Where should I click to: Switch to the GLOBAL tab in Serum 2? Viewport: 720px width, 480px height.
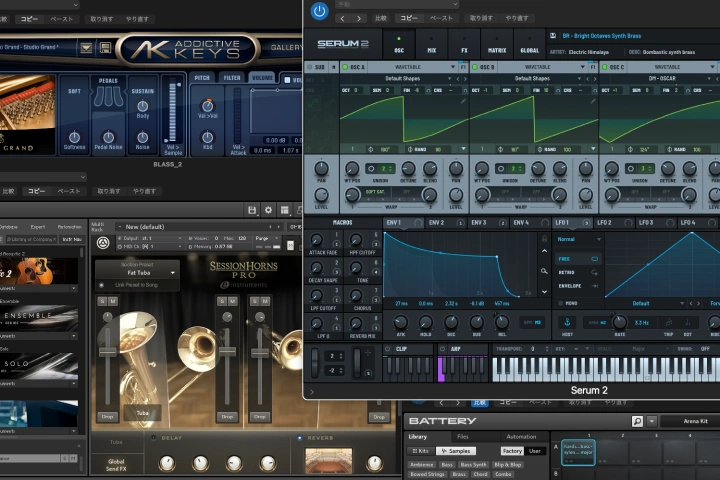coord(529,44)
